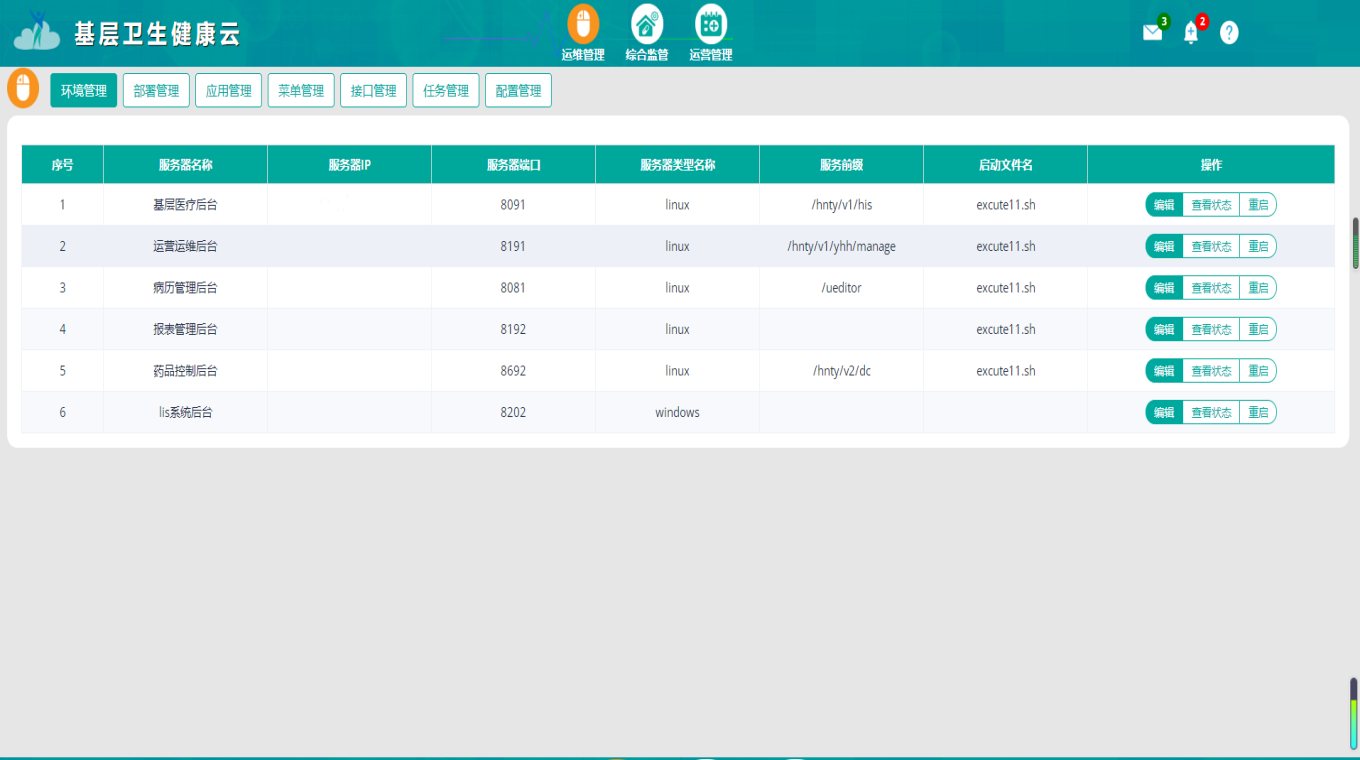Click the /hnty/v2/dc prefix cell
This screenshot has height=760, width=1360.
point(842,371)
